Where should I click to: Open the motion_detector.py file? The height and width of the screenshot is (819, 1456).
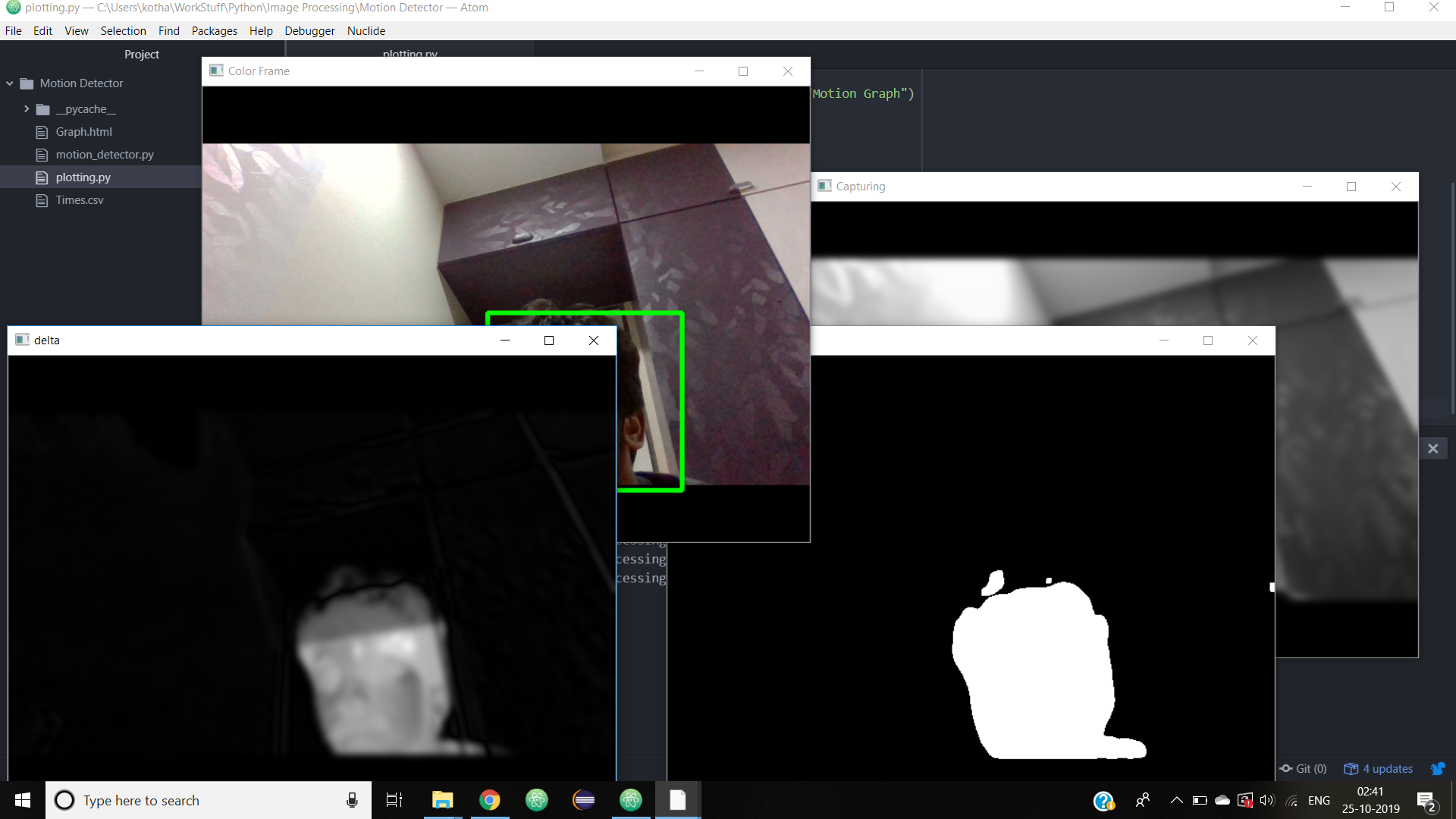104,155
